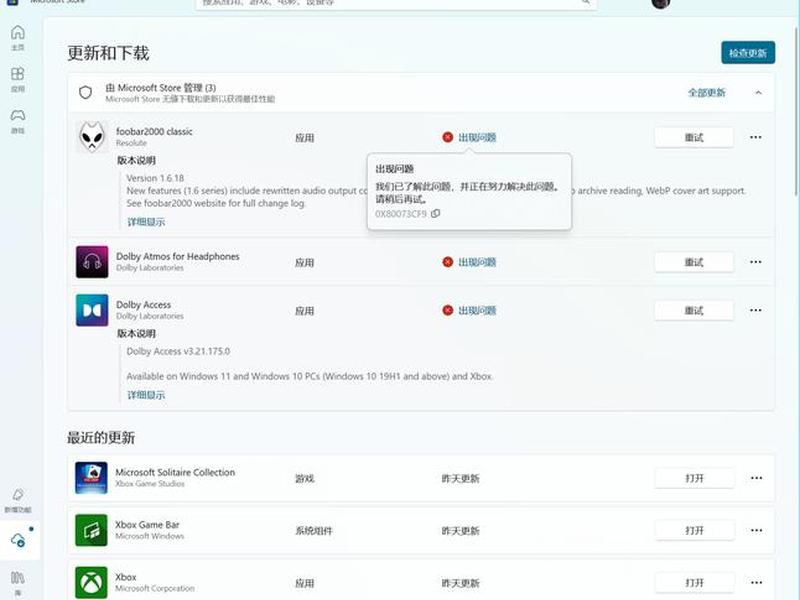Click the Xbox Game Bar title text

pyautogui.click(x=147, y=524)
